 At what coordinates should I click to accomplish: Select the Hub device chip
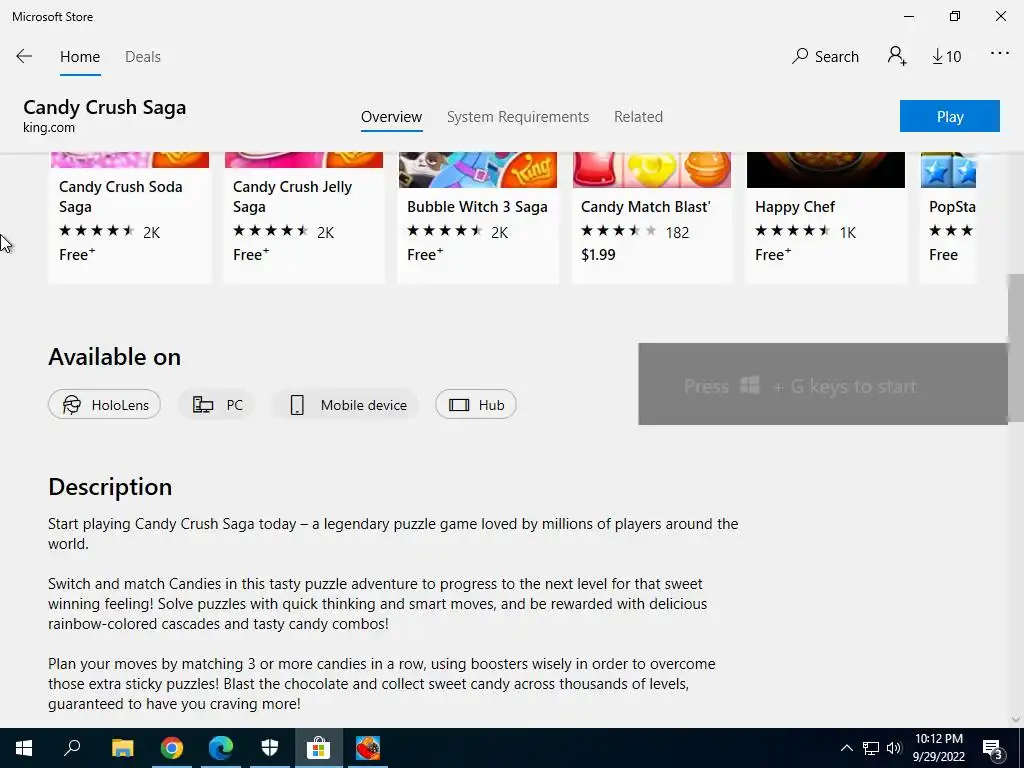tap(476, 405)
